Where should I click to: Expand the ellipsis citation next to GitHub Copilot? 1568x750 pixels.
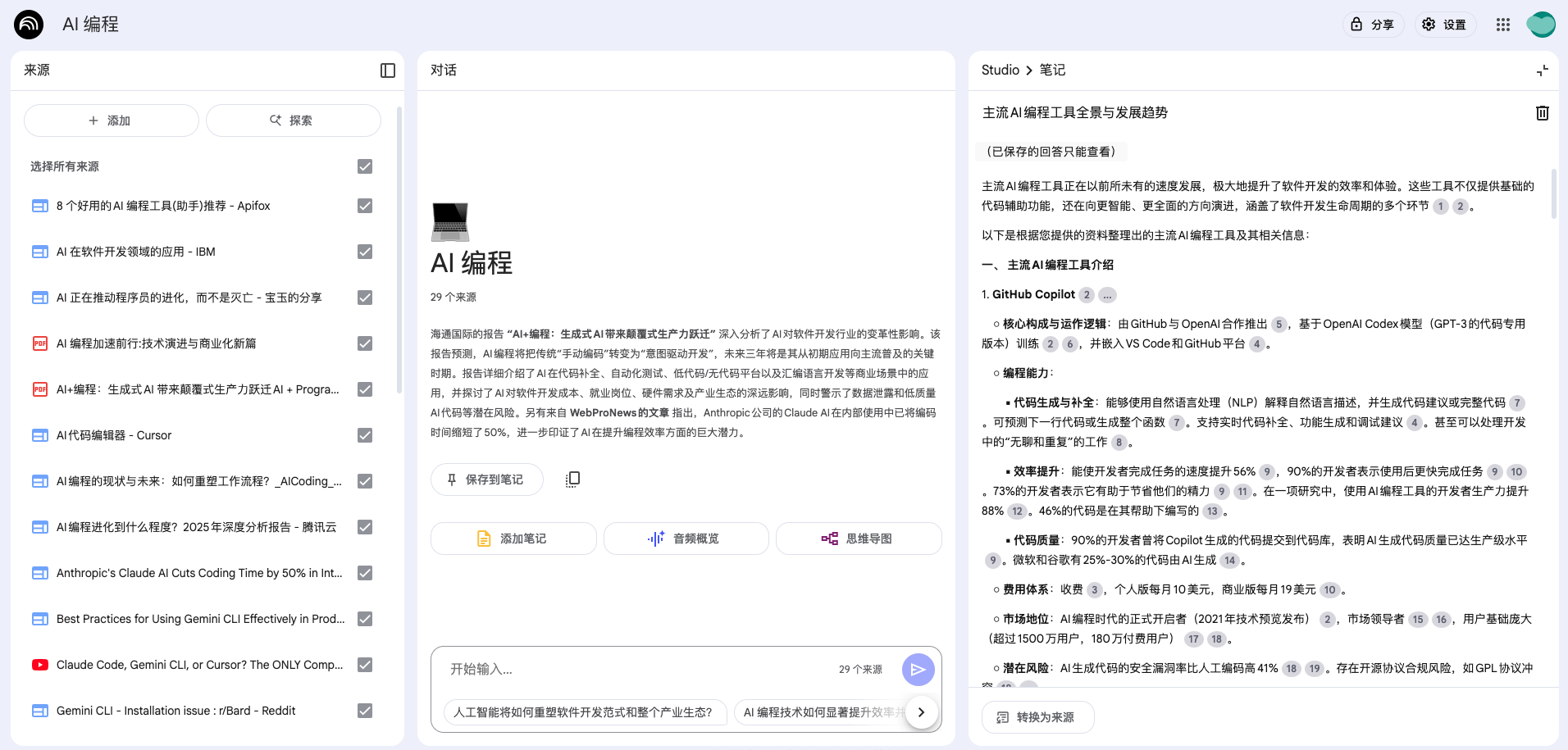click(1107, 295)
